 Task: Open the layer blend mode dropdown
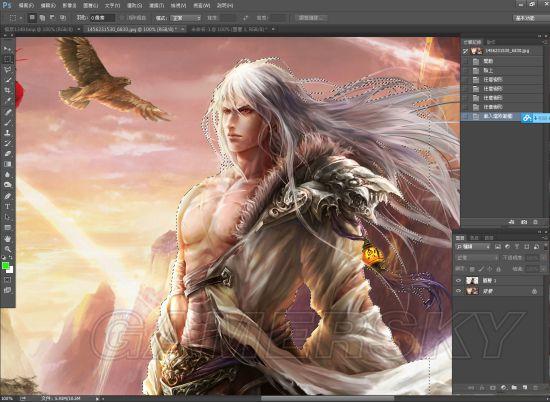tap(476, 258)
